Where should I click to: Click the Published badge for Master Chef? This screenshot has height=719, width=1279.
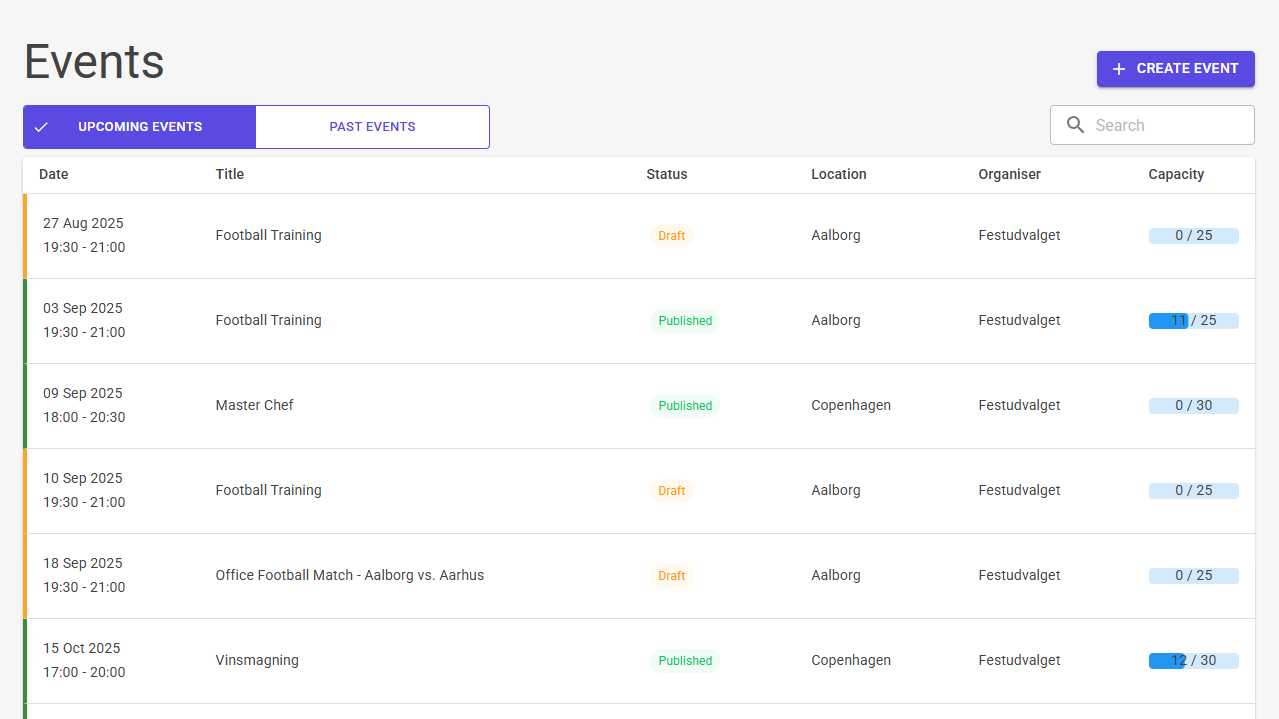pyautogui.click(x=685, y=406)
